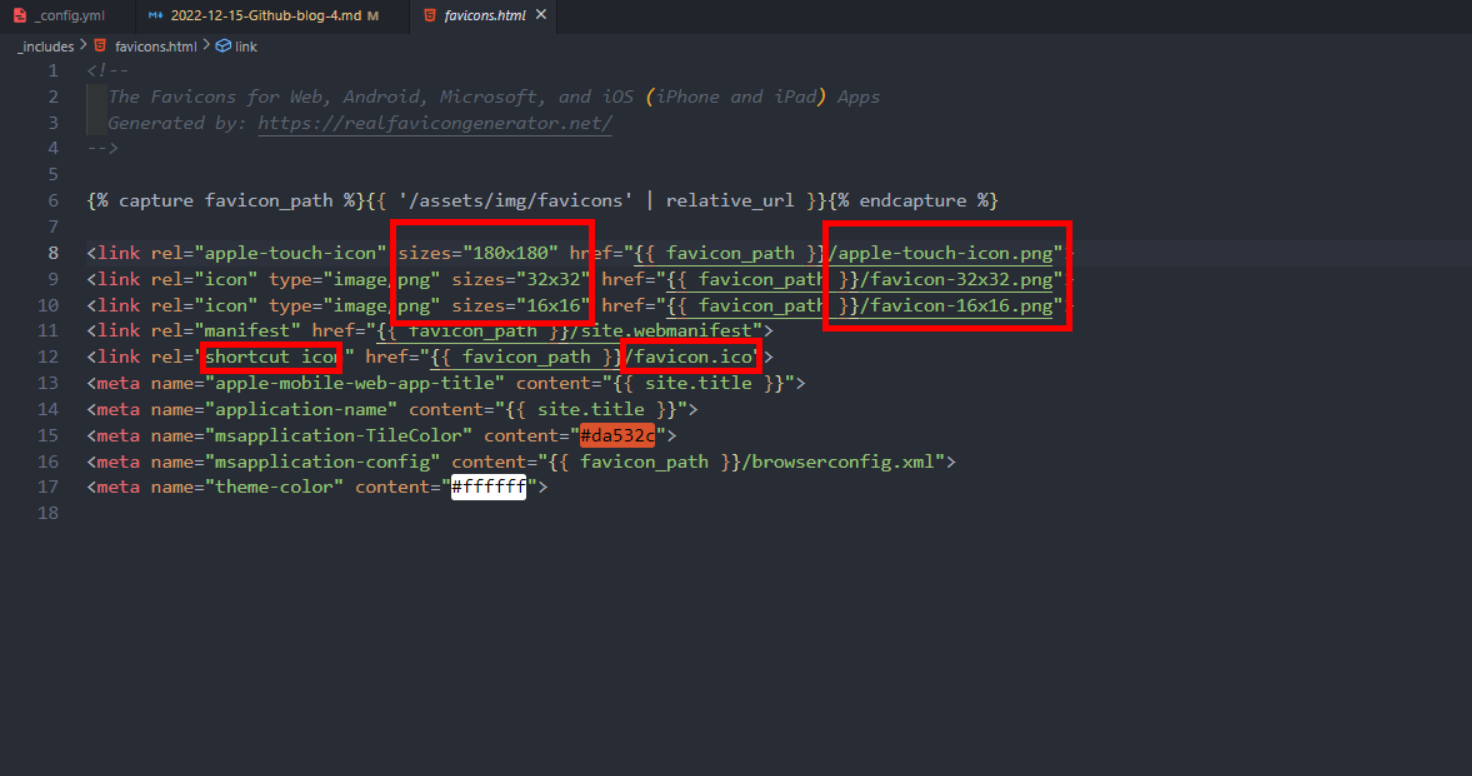Click the Markdown icon on the blog-4.md tab

(x=155, y=16)
